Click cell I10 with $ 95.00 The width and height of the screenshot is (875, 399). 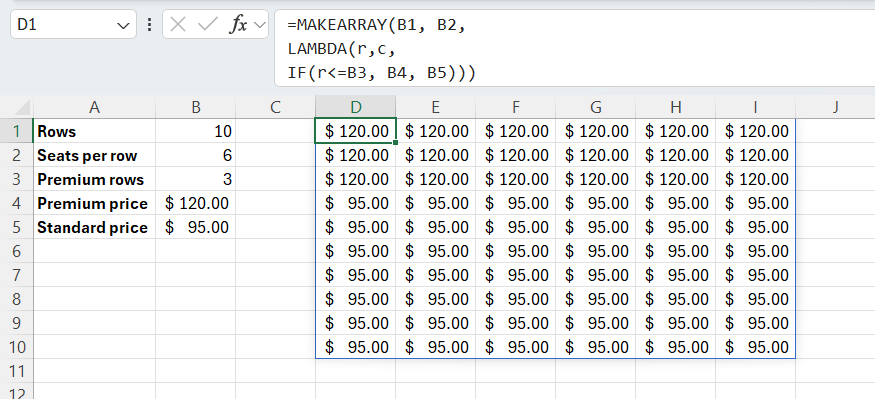[755, 347]
